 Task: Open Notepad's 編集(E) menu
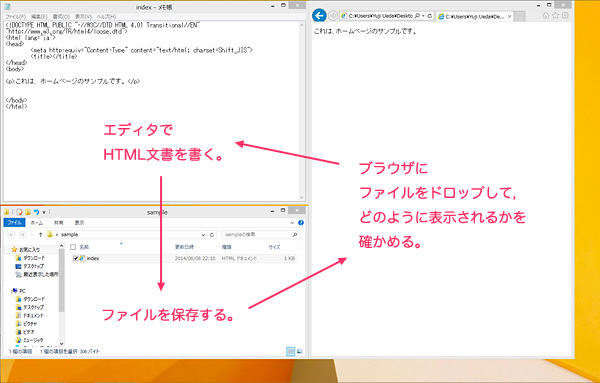pos(39,17)
